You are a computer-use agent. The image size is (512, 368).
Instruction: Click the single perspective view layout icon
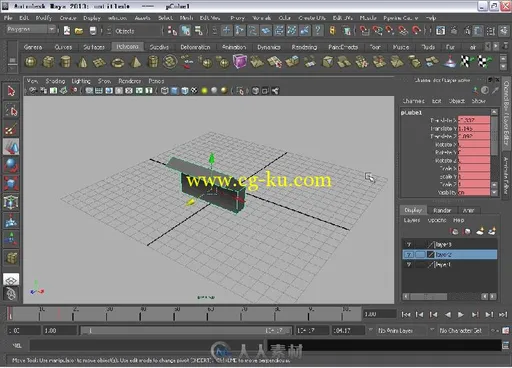(11, 279)
